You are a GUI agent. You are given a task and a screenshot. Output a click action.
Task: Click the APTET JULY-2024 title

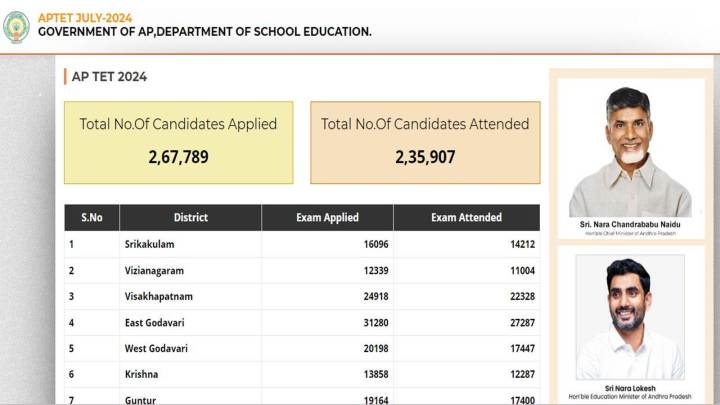[85, 18]
